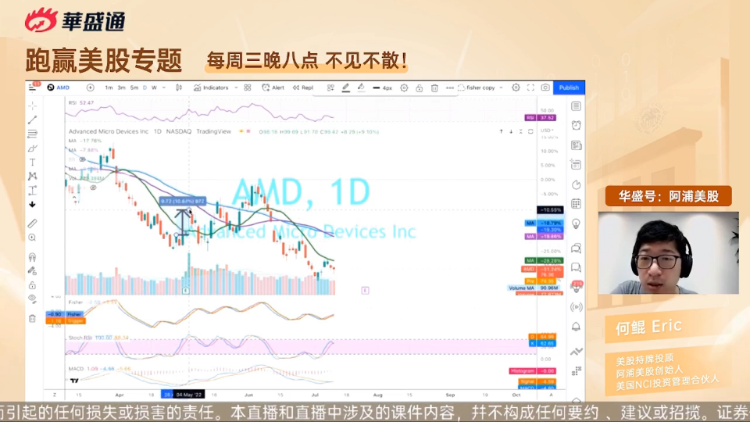Select the 3m timeframe
Image resolution: width=750 pixels, height=422 pixels.
click(121, 88)
